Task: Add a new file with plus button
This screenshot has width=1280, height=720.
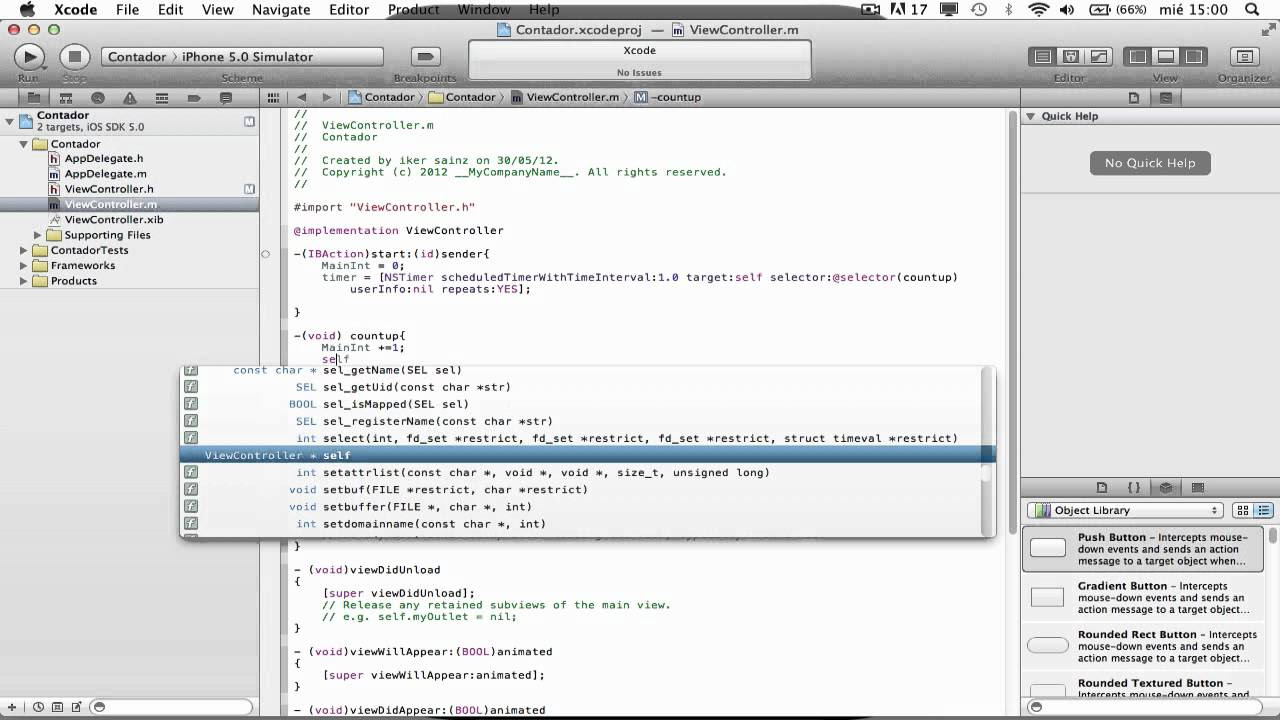Action: [12, 707]
